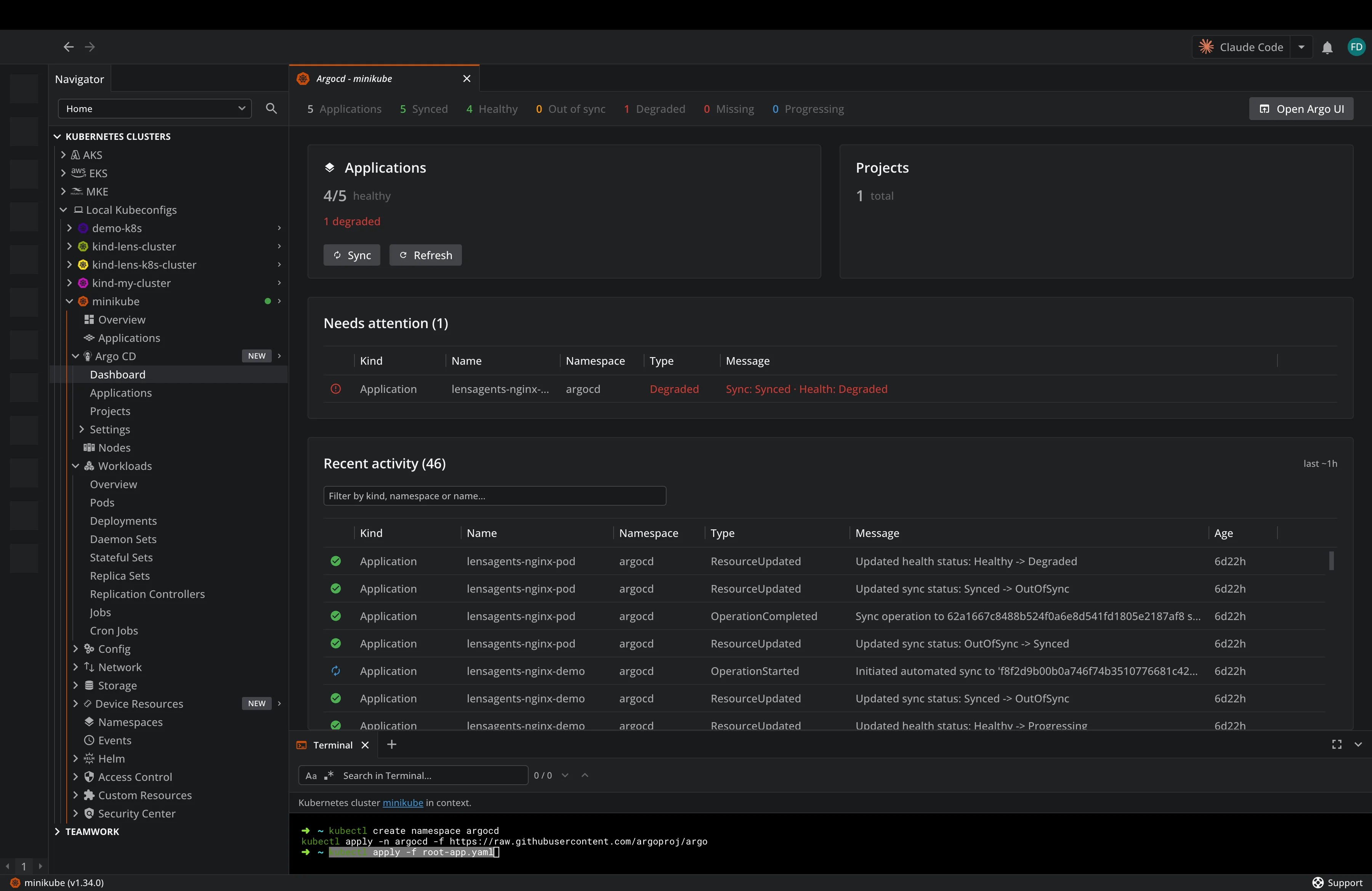Click the Namespaces layers icon
1372x891 pixels.
[x=89, y=721]
